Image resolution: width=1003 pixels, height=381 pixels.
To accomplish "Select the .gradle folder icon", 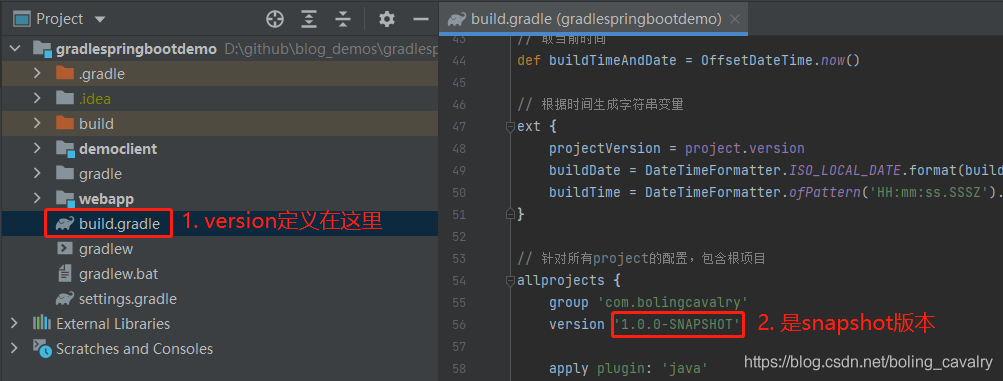I will pyautogui.click(x=65, y=73).
